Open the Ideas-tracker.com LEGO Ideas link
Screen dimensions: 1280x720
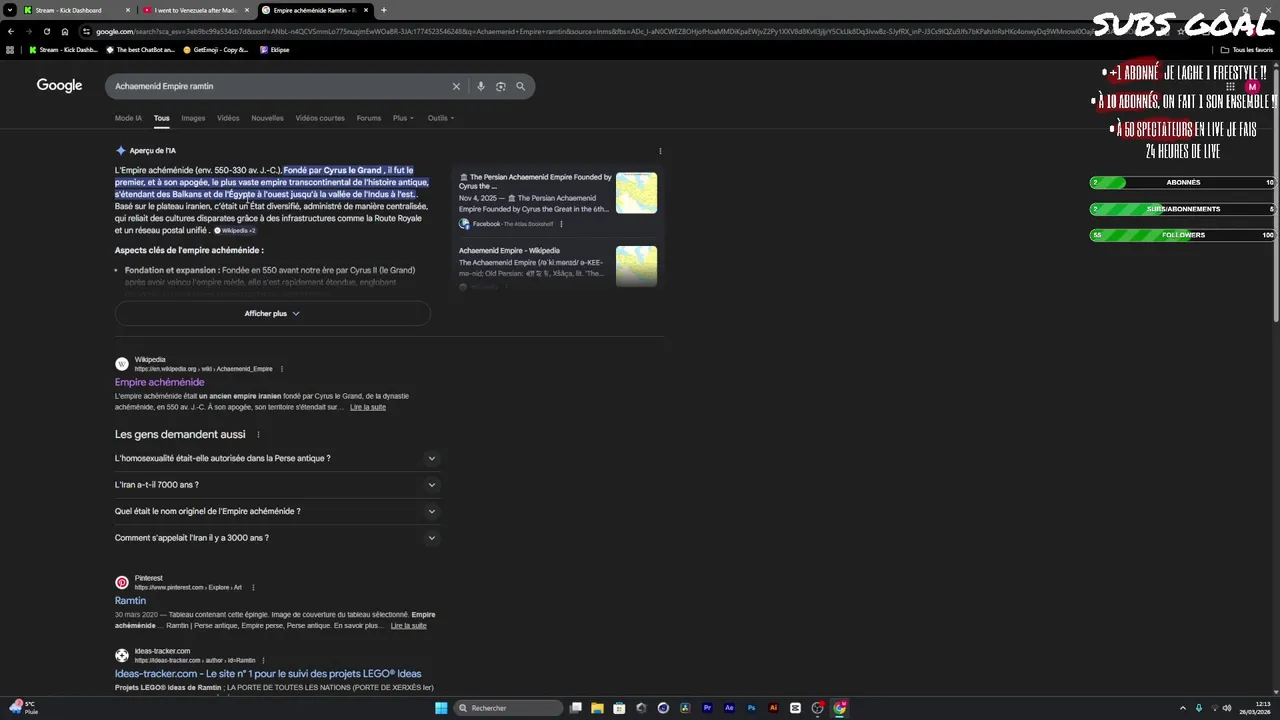pyautogui.click(x=268, y=674)
